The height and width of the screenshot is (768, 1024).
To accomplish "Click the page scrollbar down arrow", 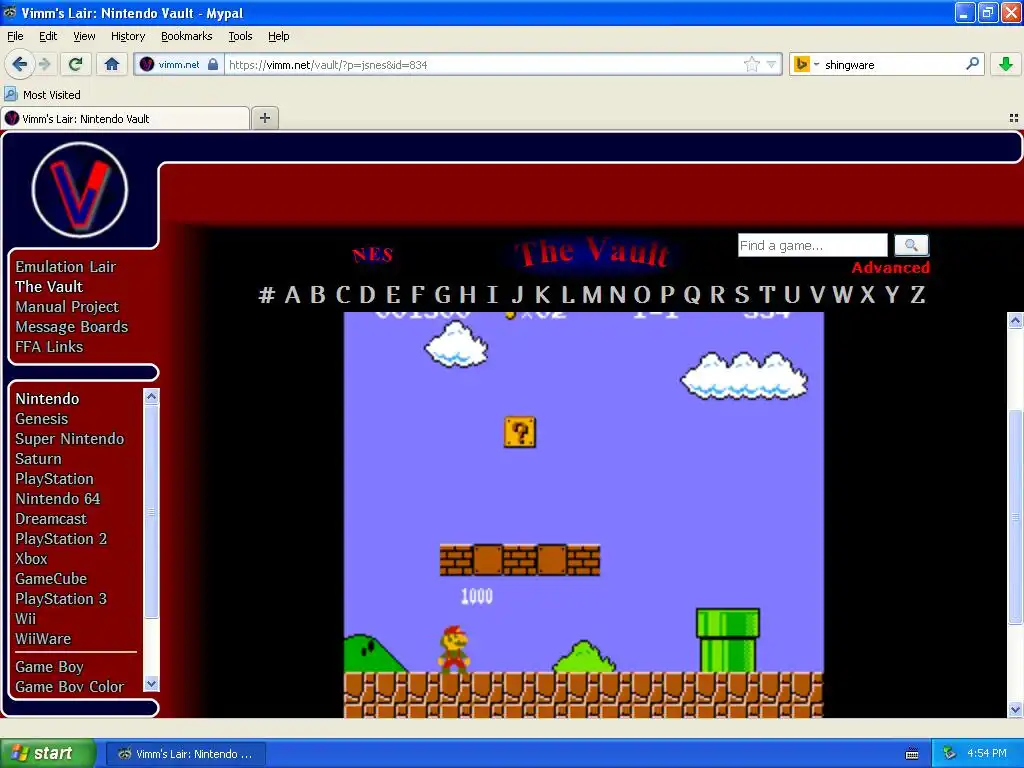I will [1015, 709].
